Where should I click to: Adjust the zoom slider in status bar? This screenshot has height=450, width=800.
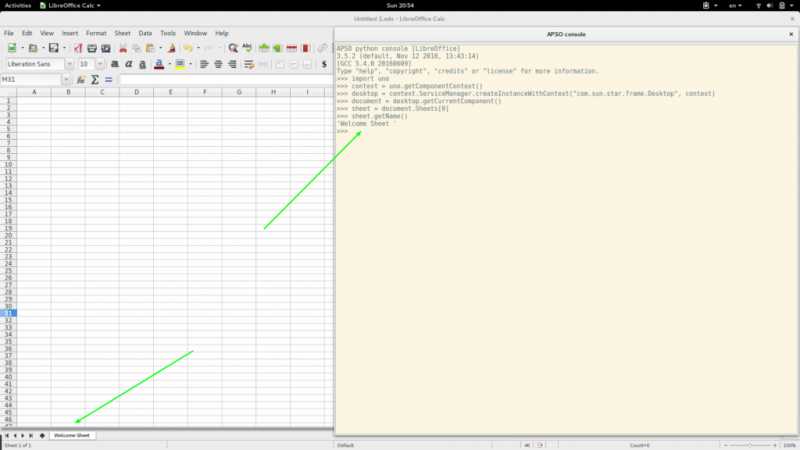point(750,445)
